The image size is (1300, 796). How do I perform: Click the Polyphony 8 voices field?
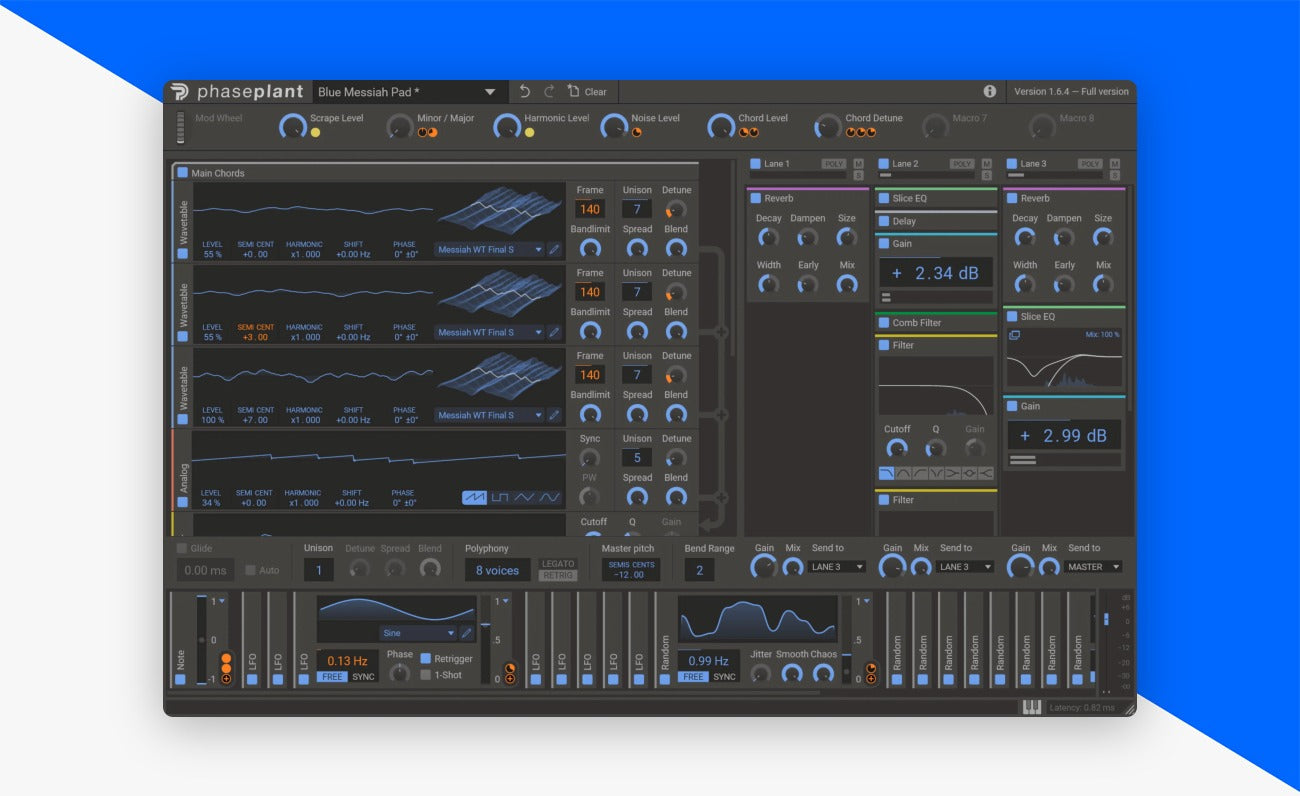[x=497, y=570]
